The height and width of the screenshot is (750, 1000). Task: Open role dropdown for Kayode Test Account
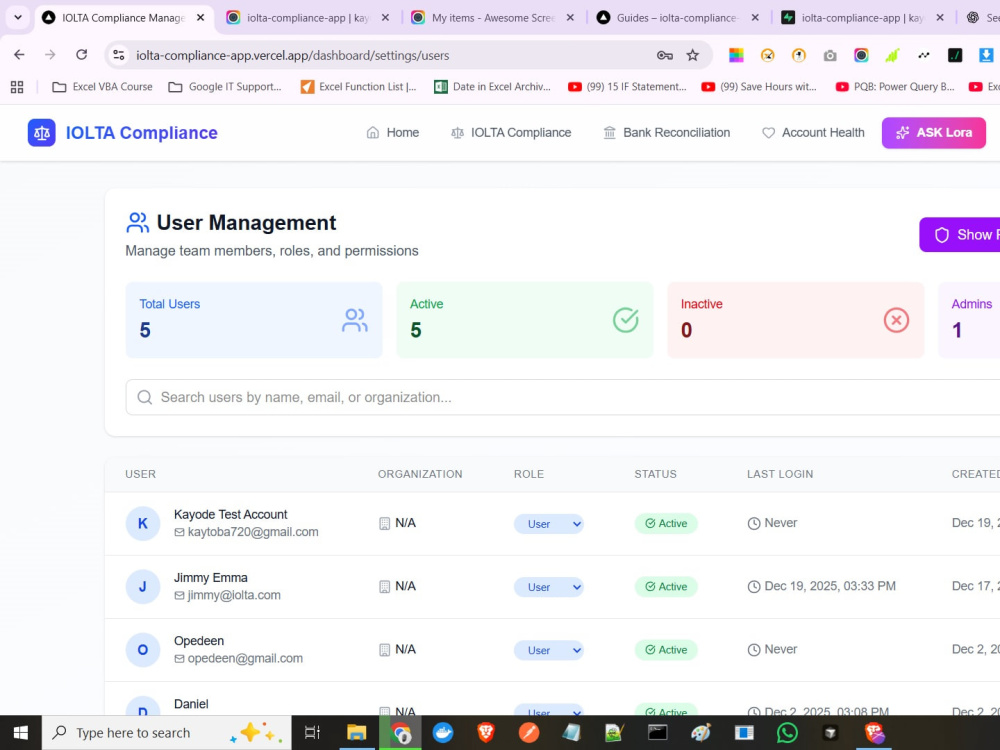coord(548,524)
